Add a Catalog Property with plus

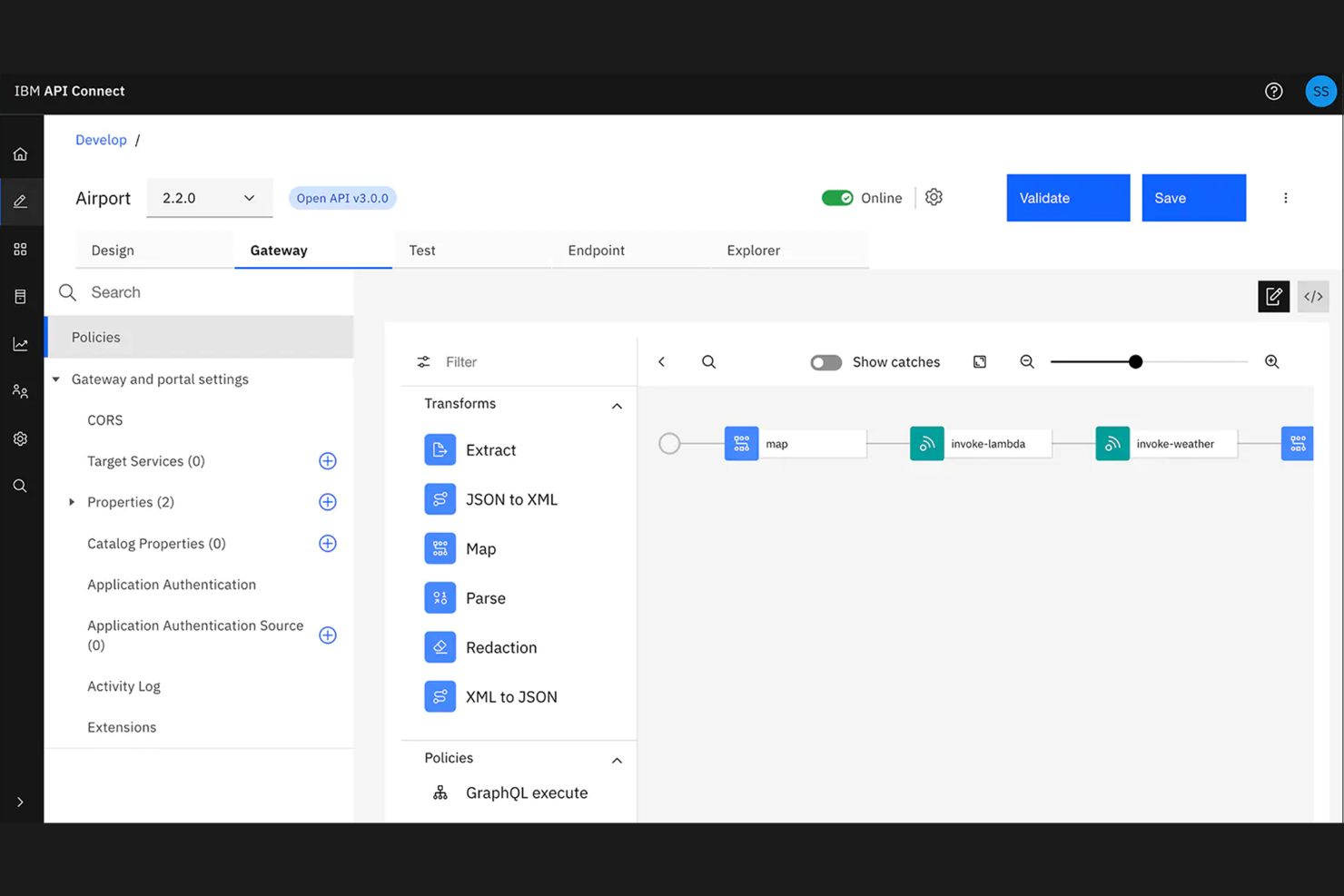tap(328, 544)
